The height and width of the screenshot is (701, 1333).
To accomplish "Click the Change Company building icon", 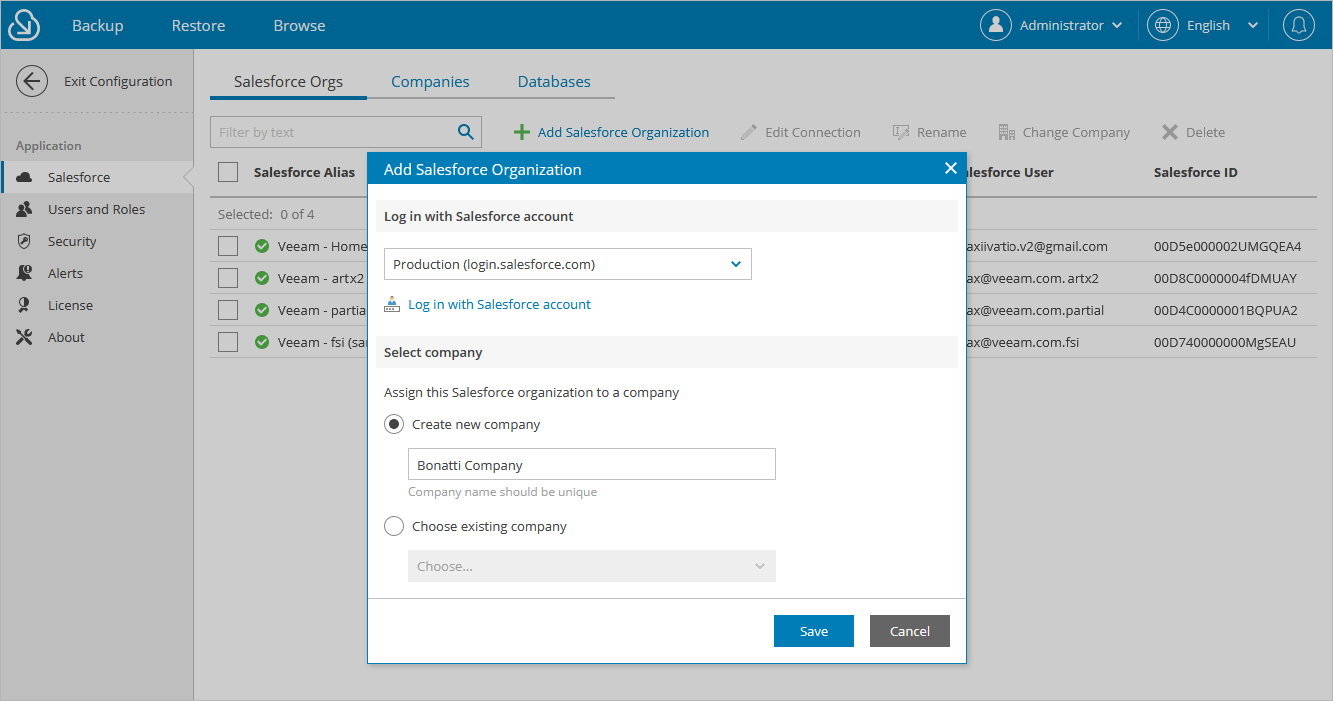I will tap(1007, 132).
